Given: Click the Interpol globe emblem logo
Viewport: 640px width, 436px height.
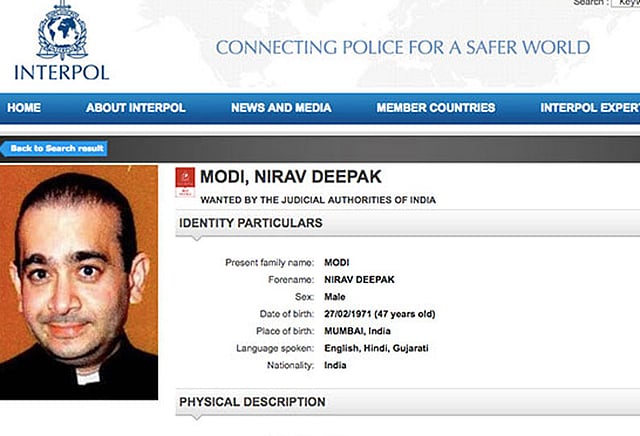Looking at the screenshot, I should tap(61, 31).
